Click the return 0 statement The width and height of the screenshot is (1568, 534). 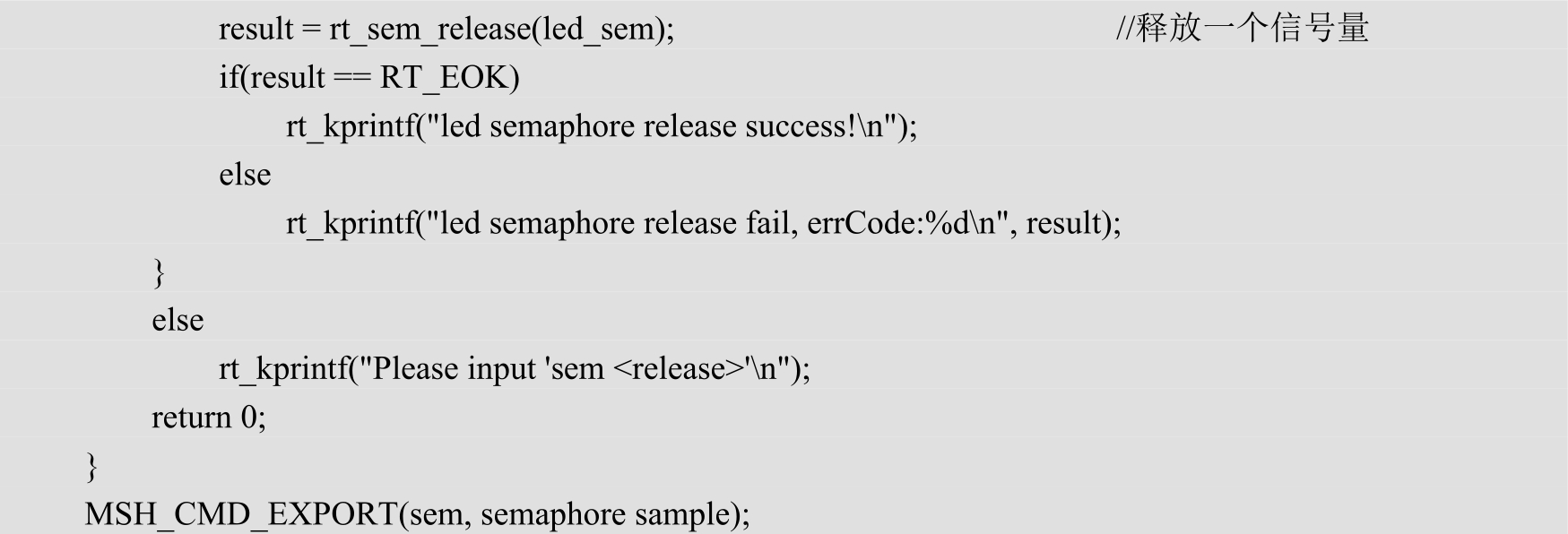pyautogui.click(x=208, y=418)
